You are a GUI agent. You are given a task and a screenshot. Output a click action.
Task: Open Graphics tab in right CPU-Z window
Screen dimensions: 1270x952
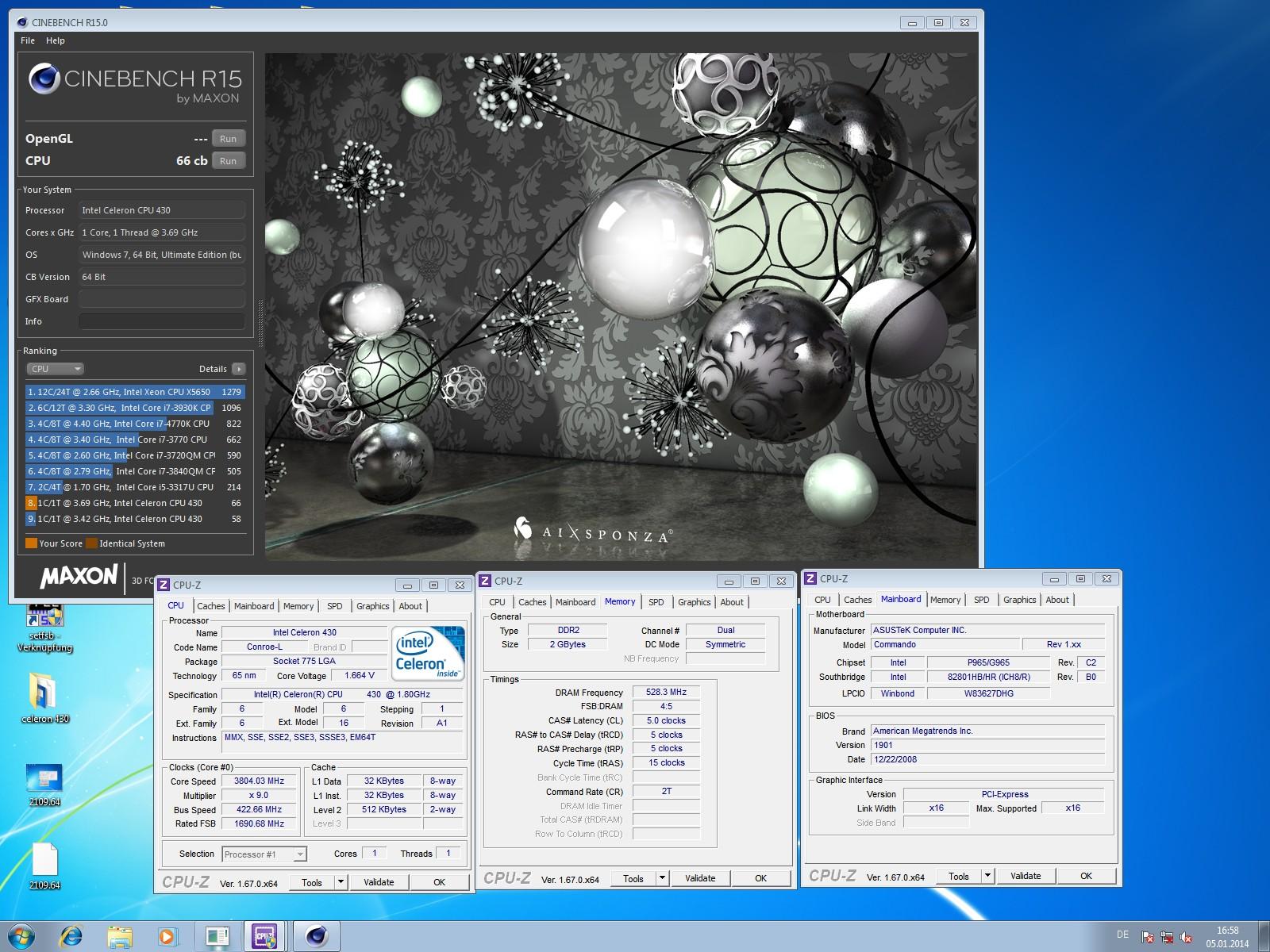click(1020, 600)
